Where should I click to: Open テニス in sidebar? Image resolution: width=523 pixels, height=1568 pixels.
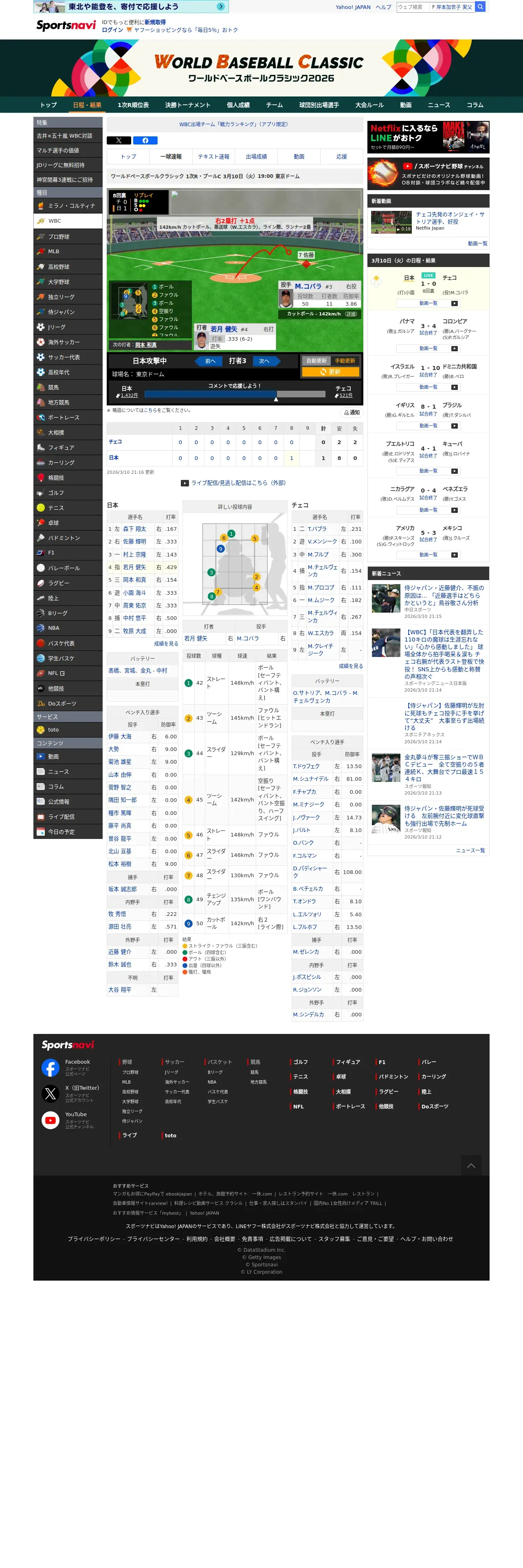tap(68, 508)
